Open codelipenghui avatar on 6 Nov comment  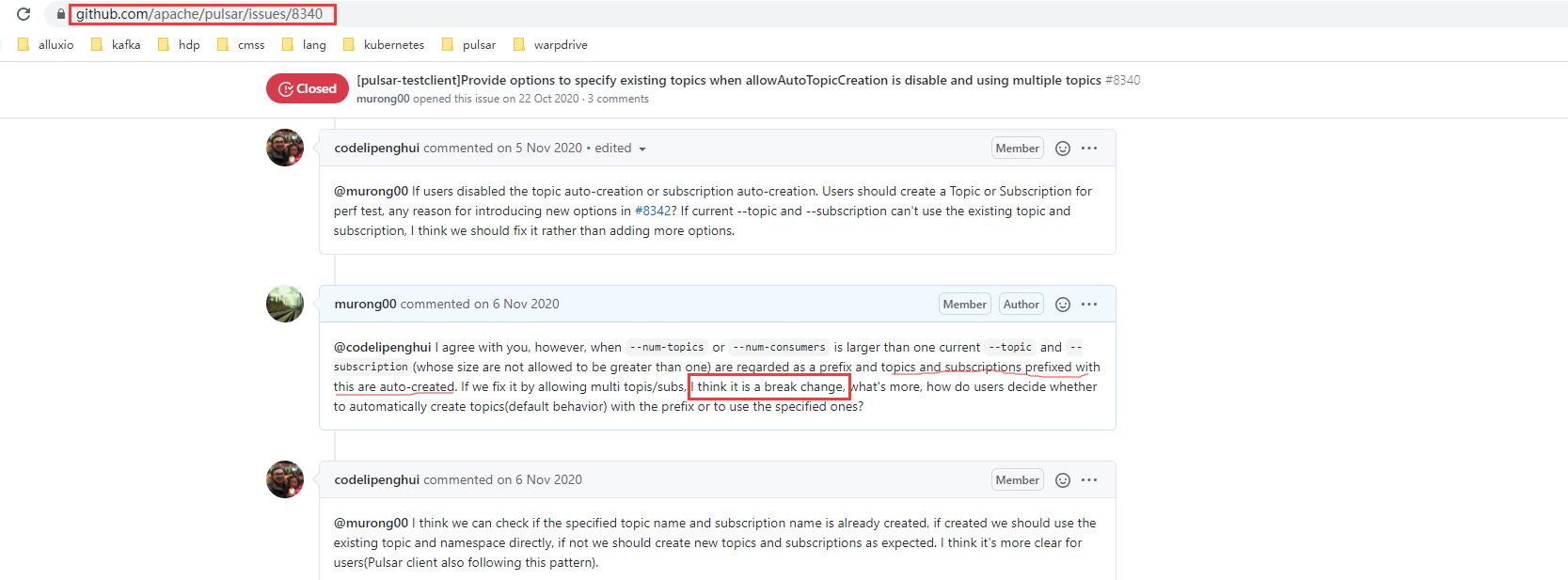[285, 479]
